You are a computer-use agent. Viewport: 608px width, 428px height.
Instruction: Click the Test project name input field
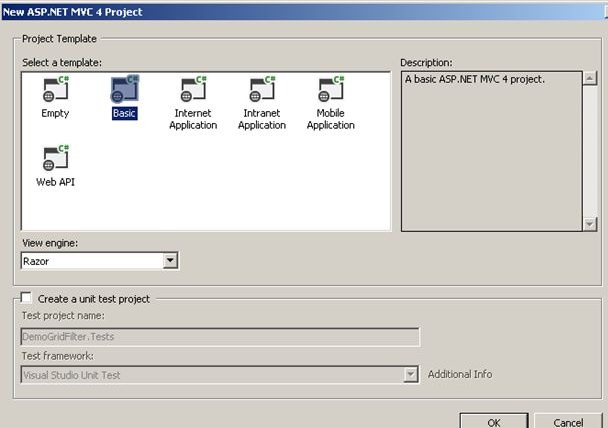[220, 337]
